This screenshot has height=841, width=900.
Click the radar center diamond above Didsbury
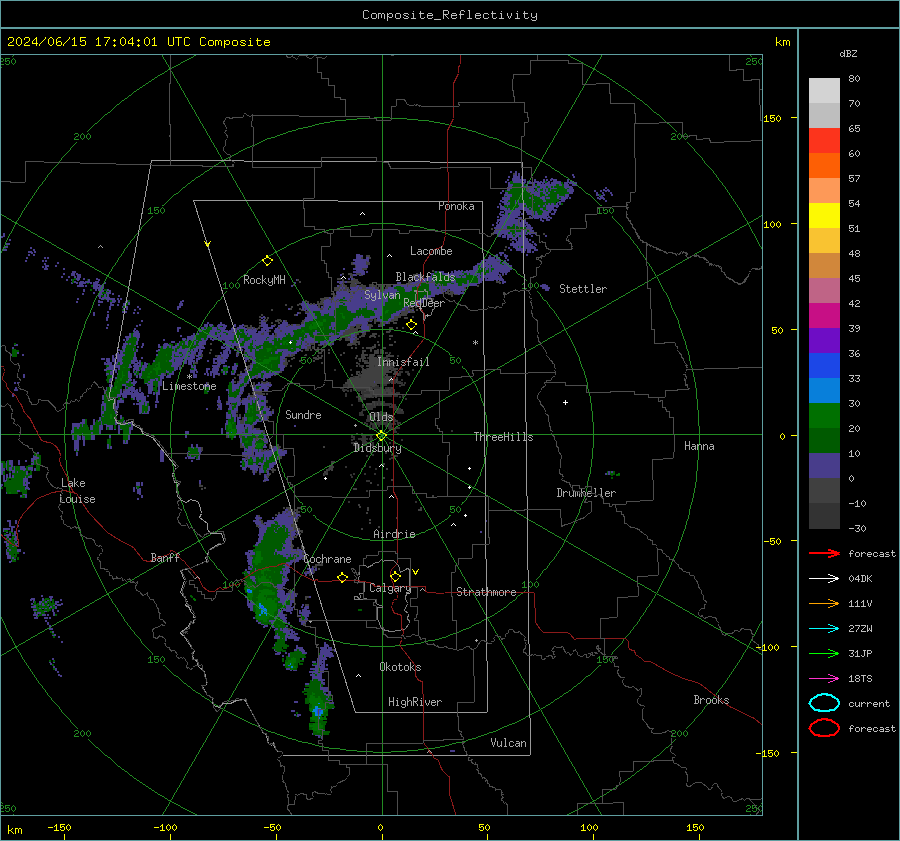[x=382, y=435]
